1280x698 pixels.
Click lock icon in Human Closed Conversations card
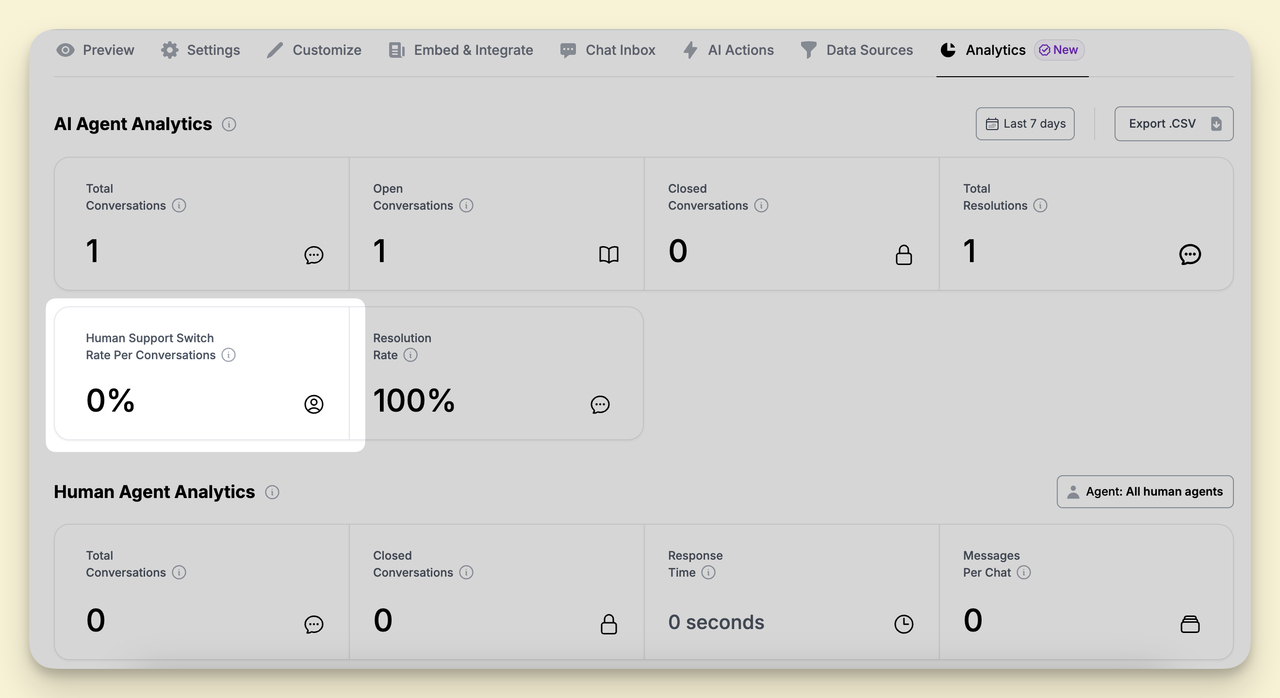pyautogui.click(x=609, y=624)
